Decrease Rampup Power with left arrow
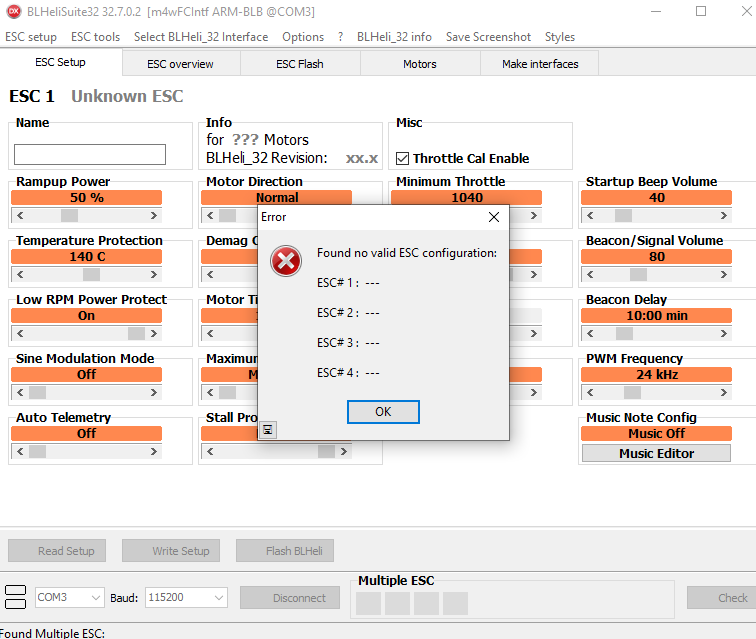 [x=20, y=216]
